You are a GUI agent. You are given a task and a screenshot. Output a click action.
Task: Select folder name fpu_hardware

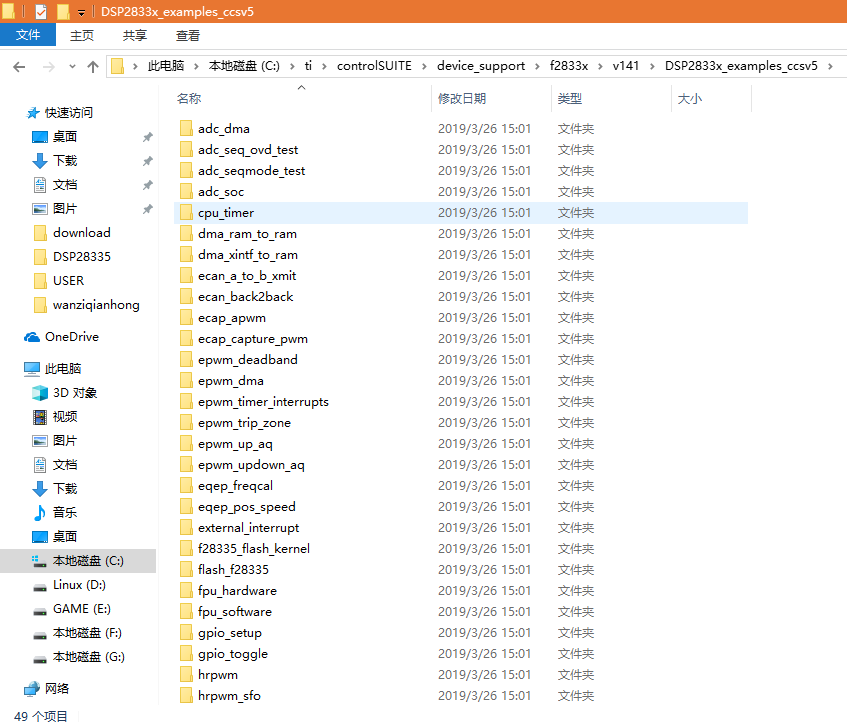click(237, 591)
